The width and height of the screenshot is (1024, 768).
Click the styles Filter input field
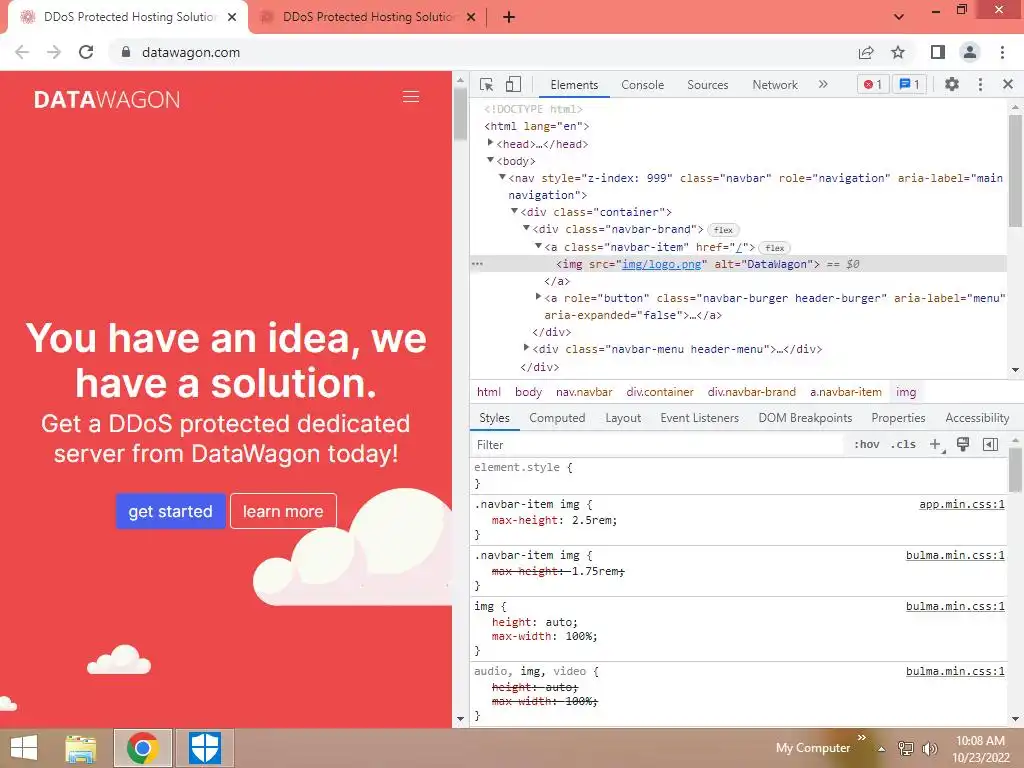[657, 445]
